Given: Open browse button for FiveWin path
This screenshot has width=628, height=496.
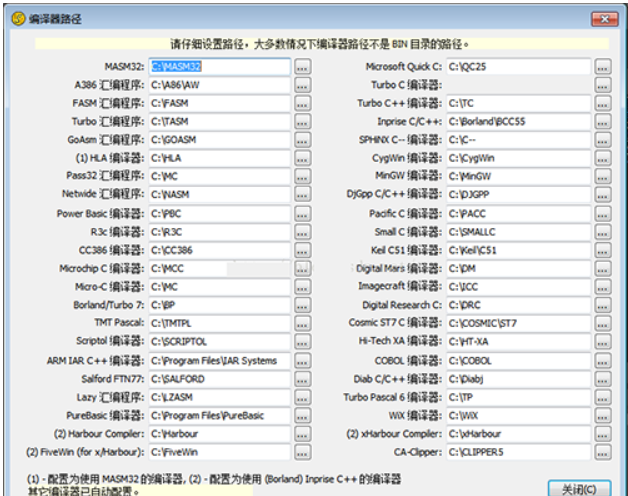Looking at the screenshot, I should point(302,452).
